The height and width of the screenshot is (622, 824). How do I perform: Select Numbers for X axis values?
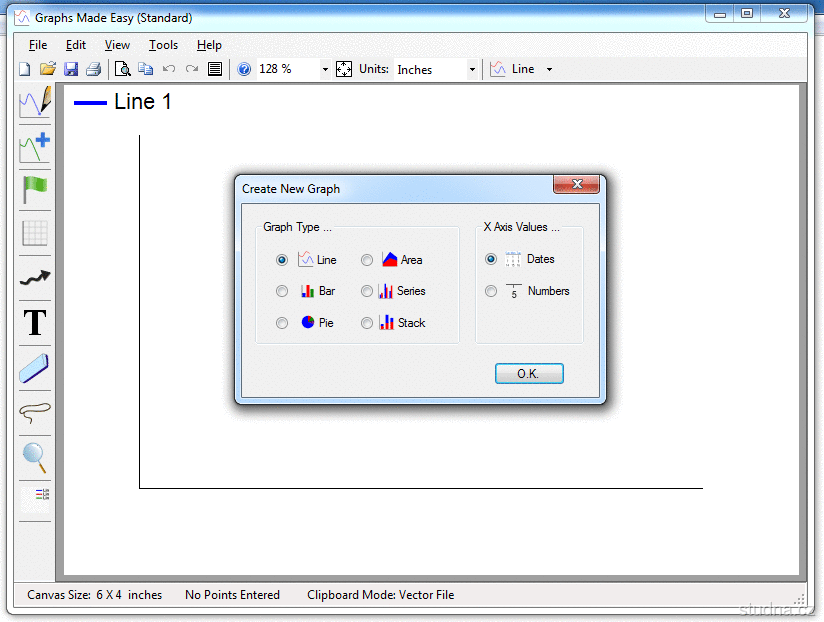[x=491, y=291]
